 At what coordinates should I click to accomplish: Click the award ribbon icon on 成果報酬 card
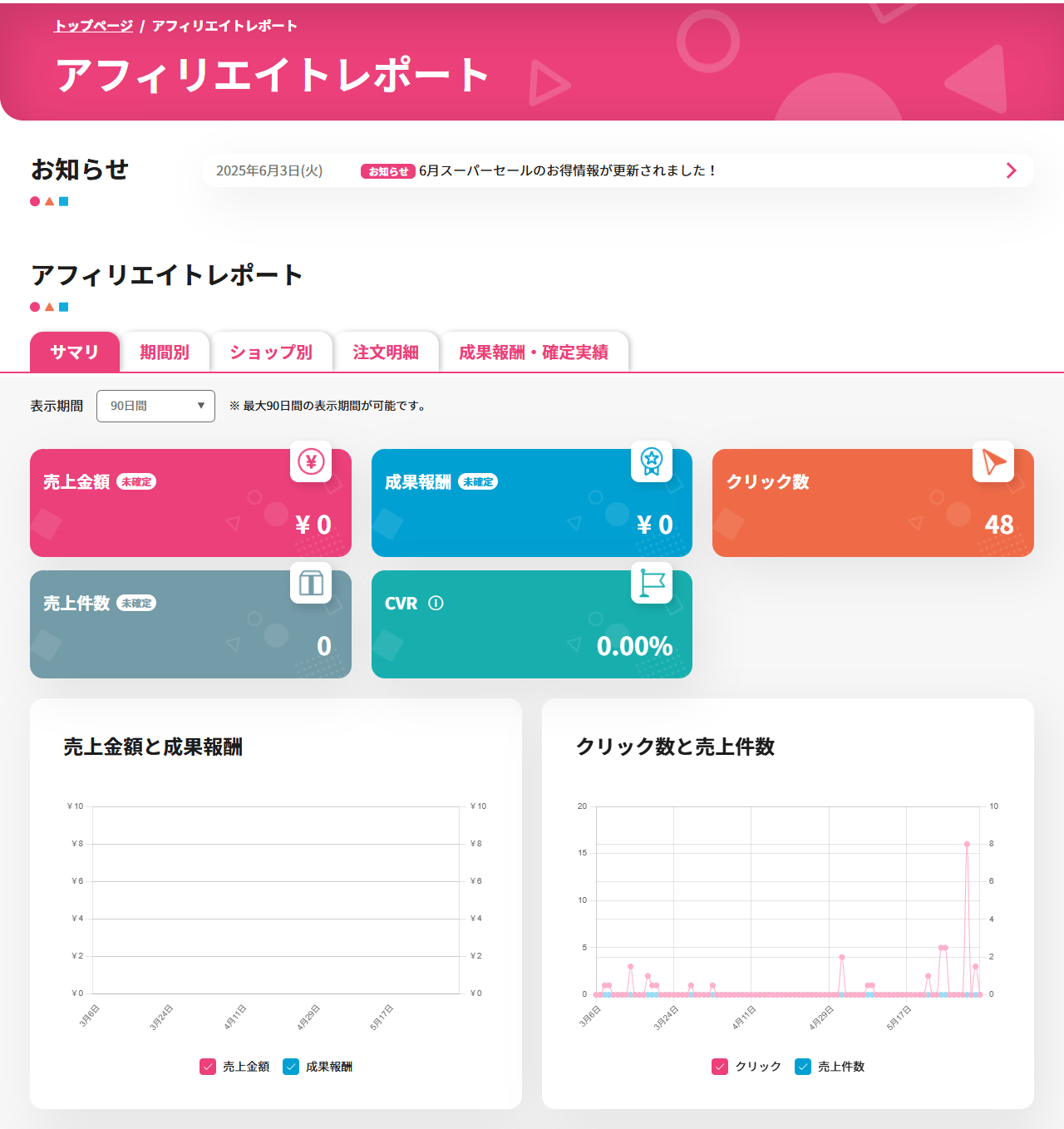tap(652, 461)
